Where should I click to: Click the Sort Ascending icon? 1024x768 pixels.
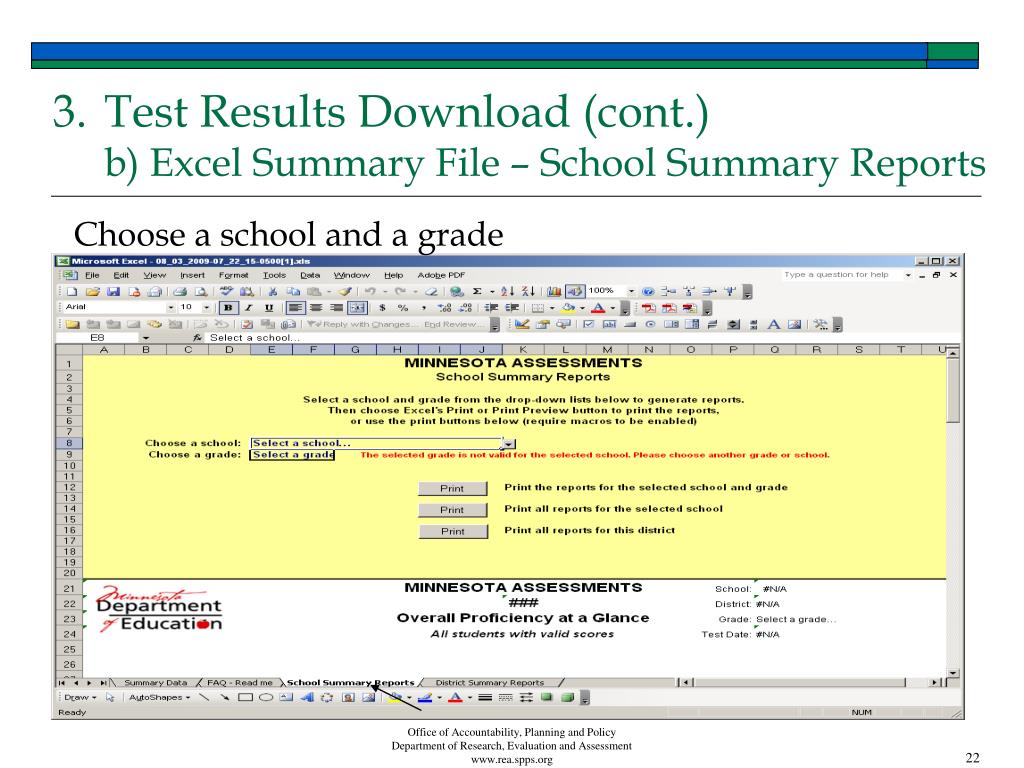(507, 291)
